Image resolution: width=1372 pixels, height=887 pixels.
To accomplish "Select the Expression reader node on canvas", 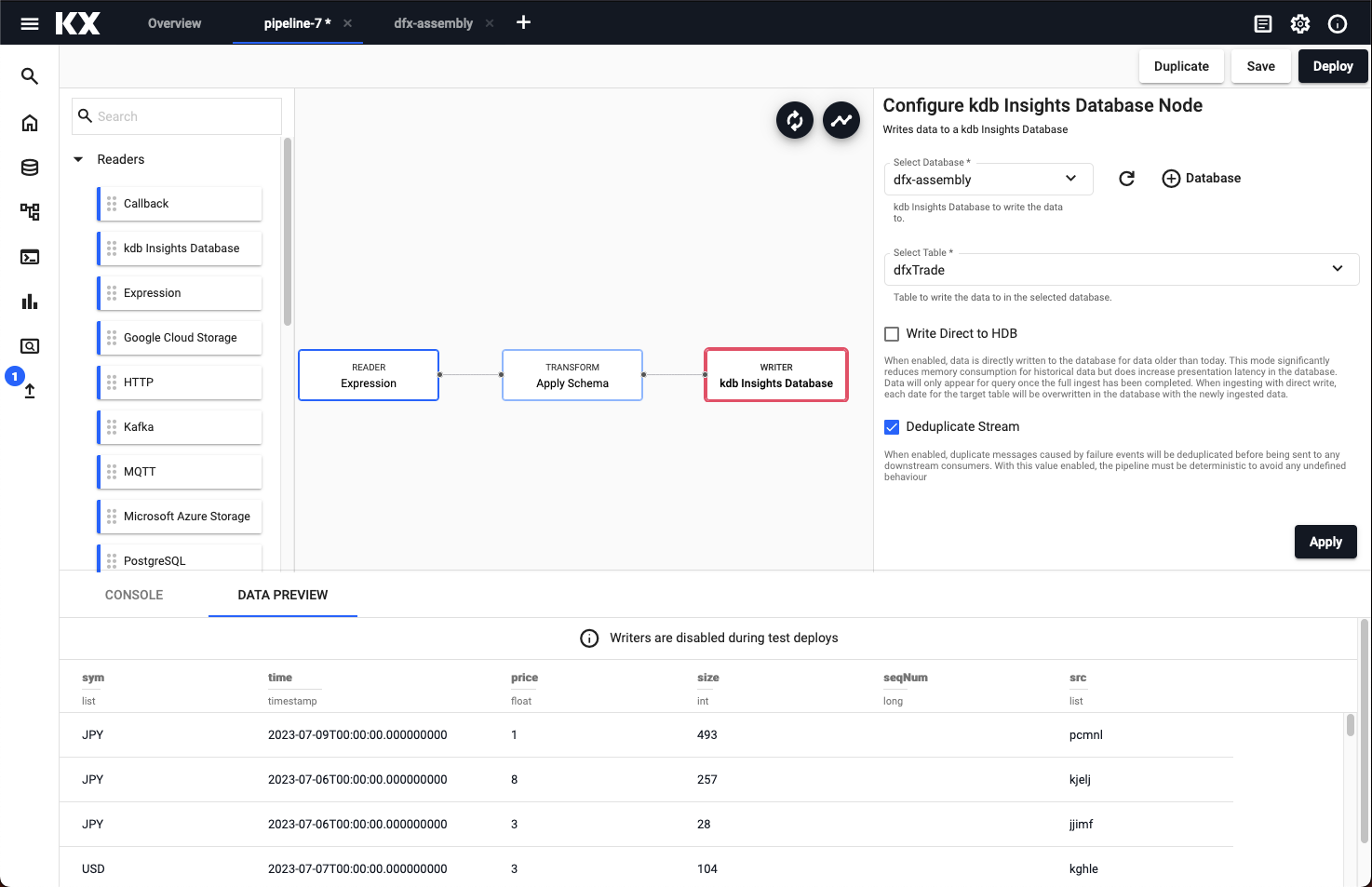I will pyautogui.click(x=369, y=375).
